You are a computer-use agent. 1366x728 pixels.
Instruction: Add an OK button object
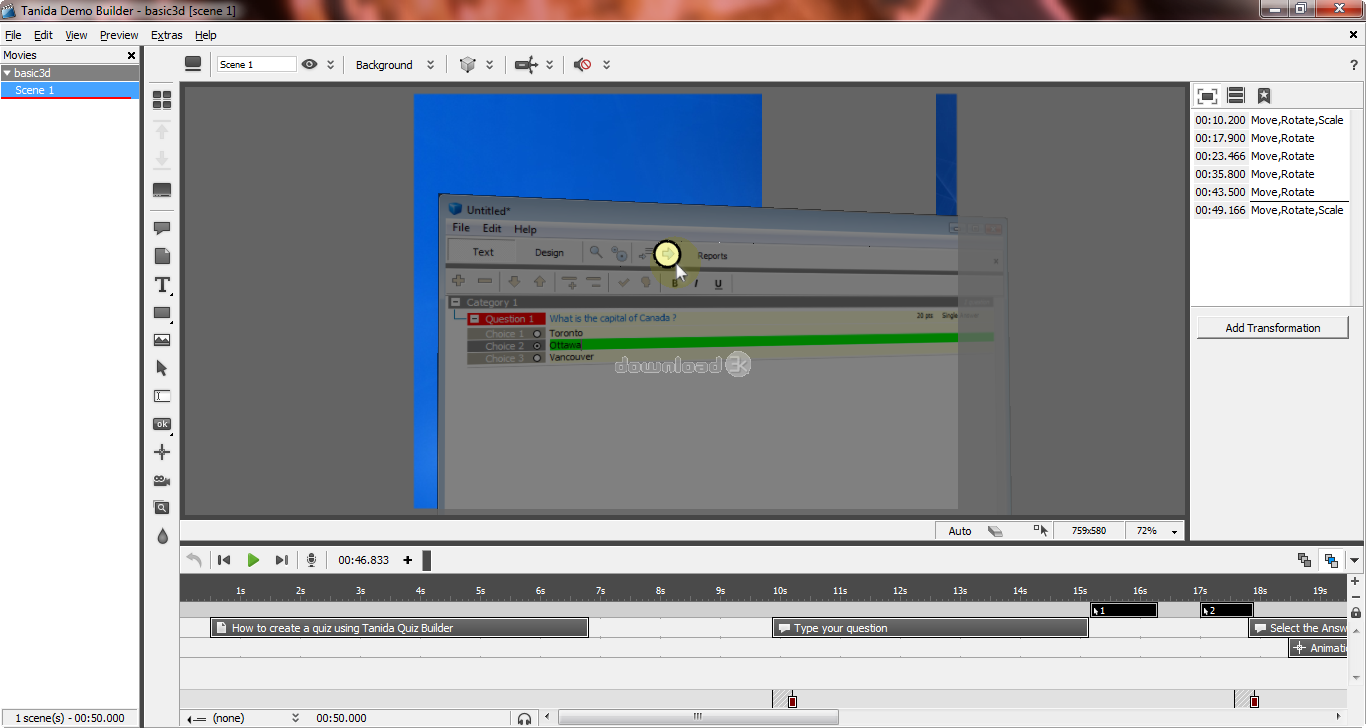click(x=162, y=424)
